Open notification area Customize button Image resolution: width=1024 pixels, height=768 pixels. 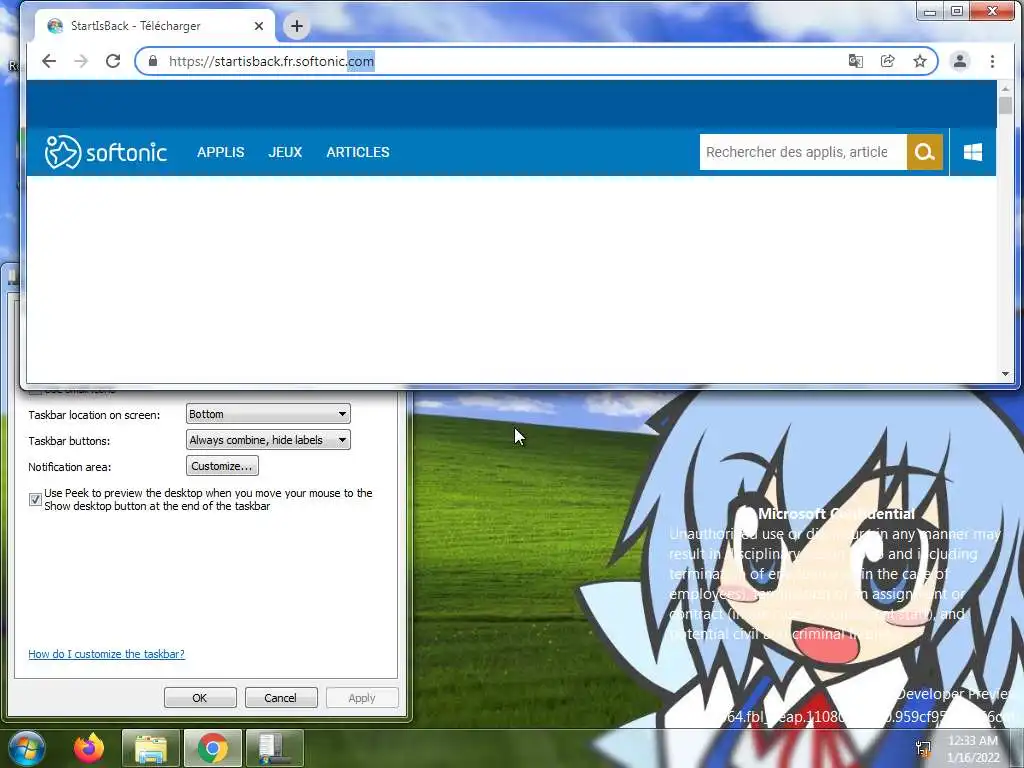point(222,466)
